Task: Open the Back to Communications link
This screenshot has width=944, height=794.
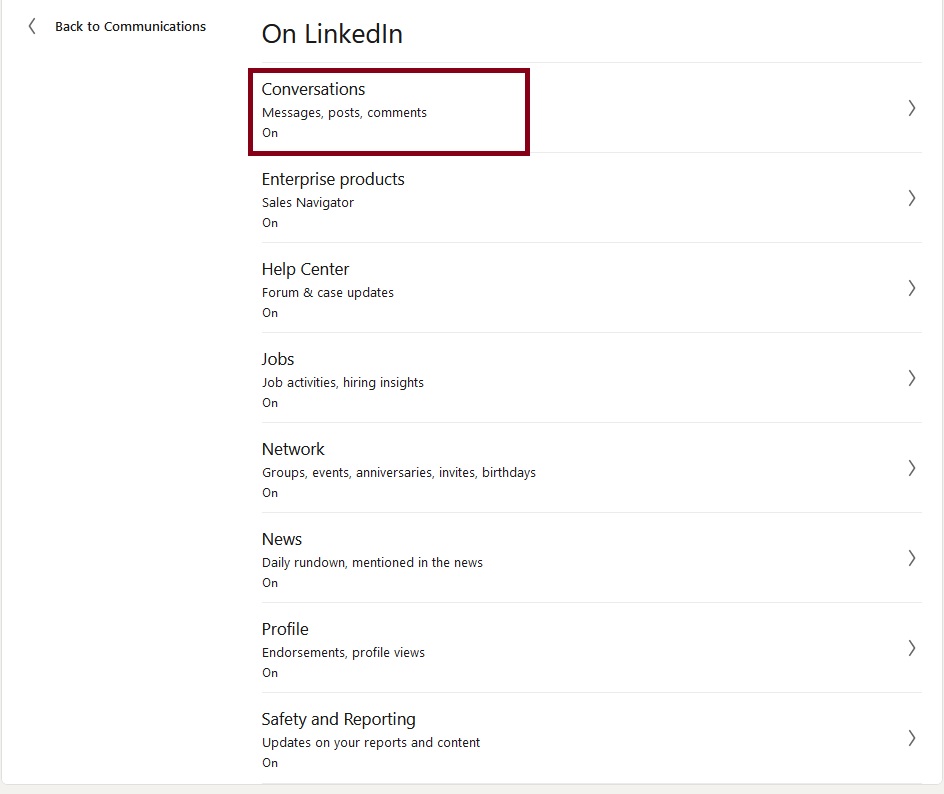Action: point(130,27)
